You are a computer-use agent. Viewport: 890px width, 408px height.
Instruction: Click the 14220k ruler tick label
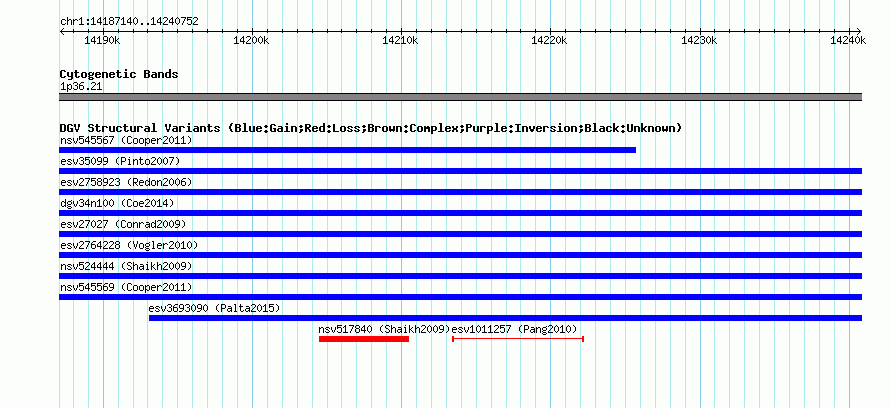(549, 40)
